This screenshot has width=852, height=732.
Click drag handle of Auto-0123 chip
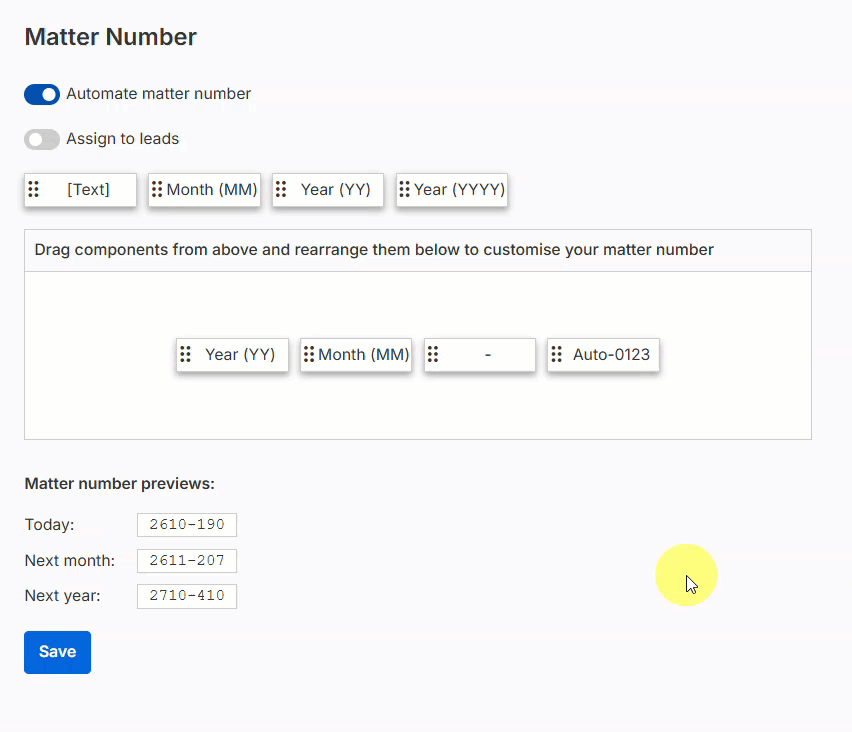[x=556, y=354]
